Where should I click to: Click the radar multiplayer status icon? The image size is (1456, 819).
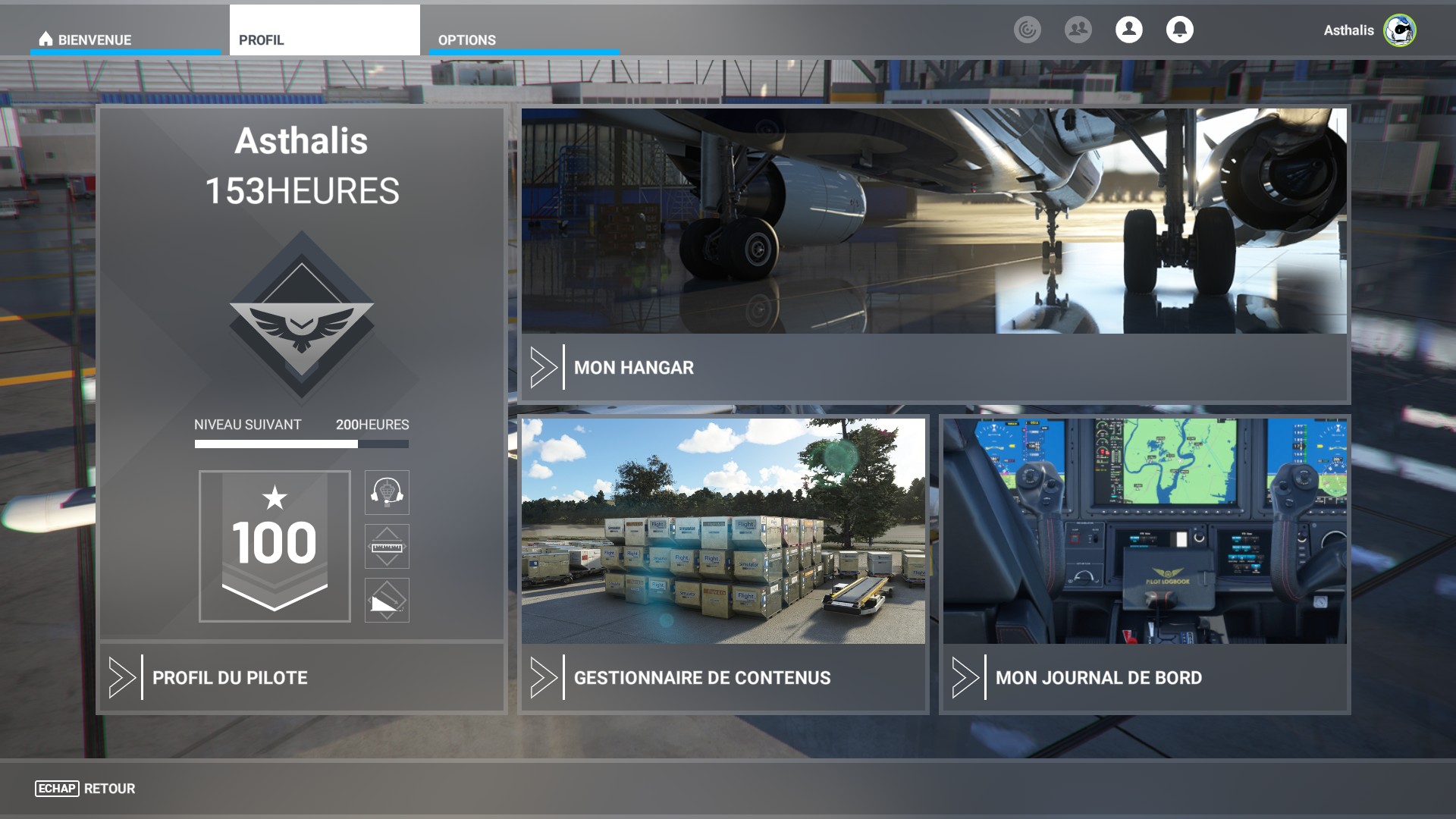[x=1027, y=30]
